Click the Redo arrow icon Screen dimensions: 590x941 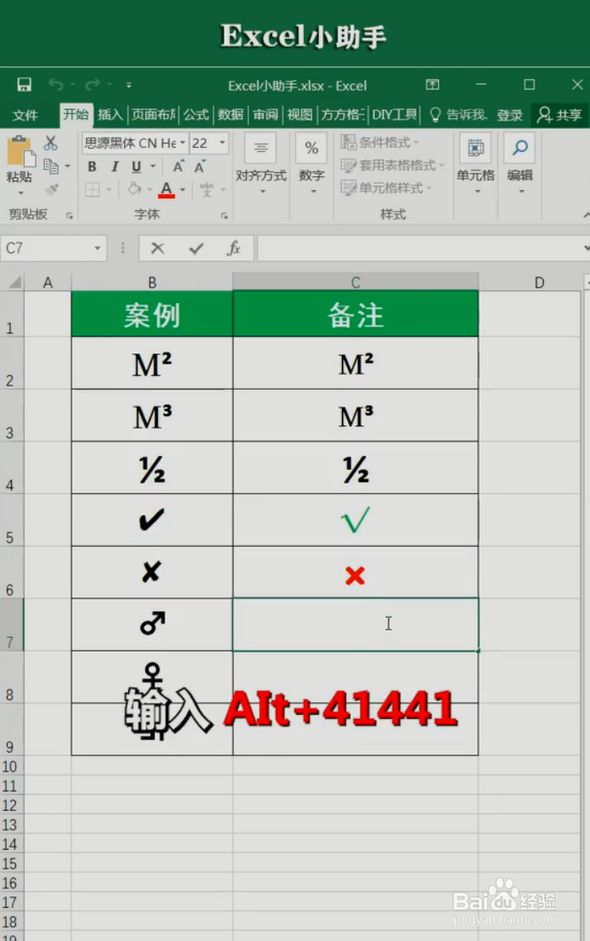click(92, 85)
